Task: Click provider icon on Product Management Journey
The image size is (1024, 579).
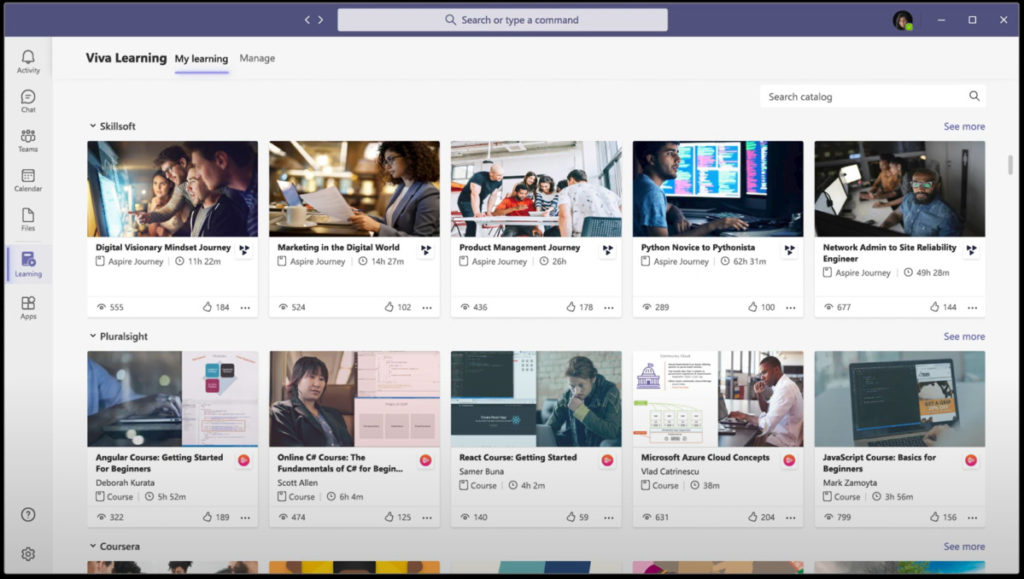Action: click(x=607, y=249)
